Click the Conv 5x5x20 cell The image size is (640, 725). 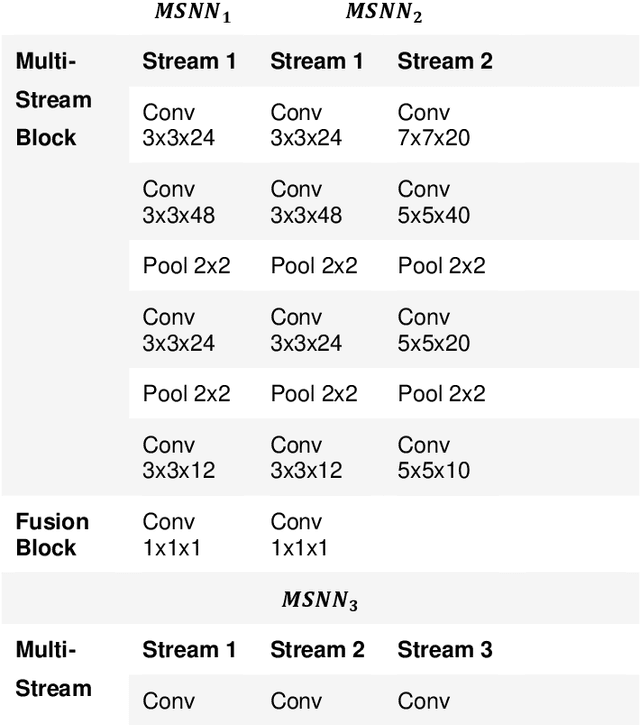coord(434,330)
